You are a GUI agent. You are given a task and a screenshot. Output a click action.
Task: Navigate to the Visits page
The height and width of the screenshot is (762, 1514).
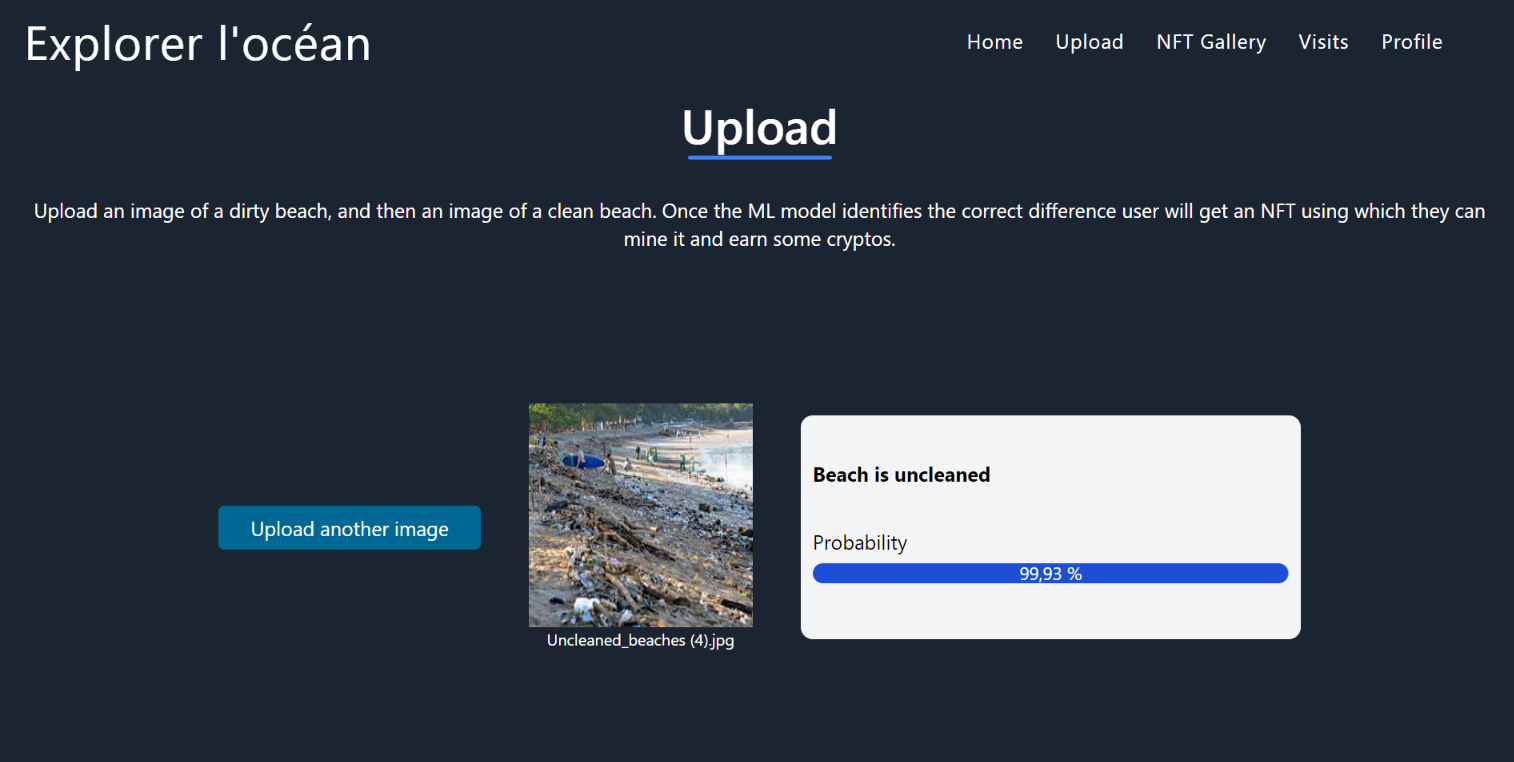[x=1323, y=42]
